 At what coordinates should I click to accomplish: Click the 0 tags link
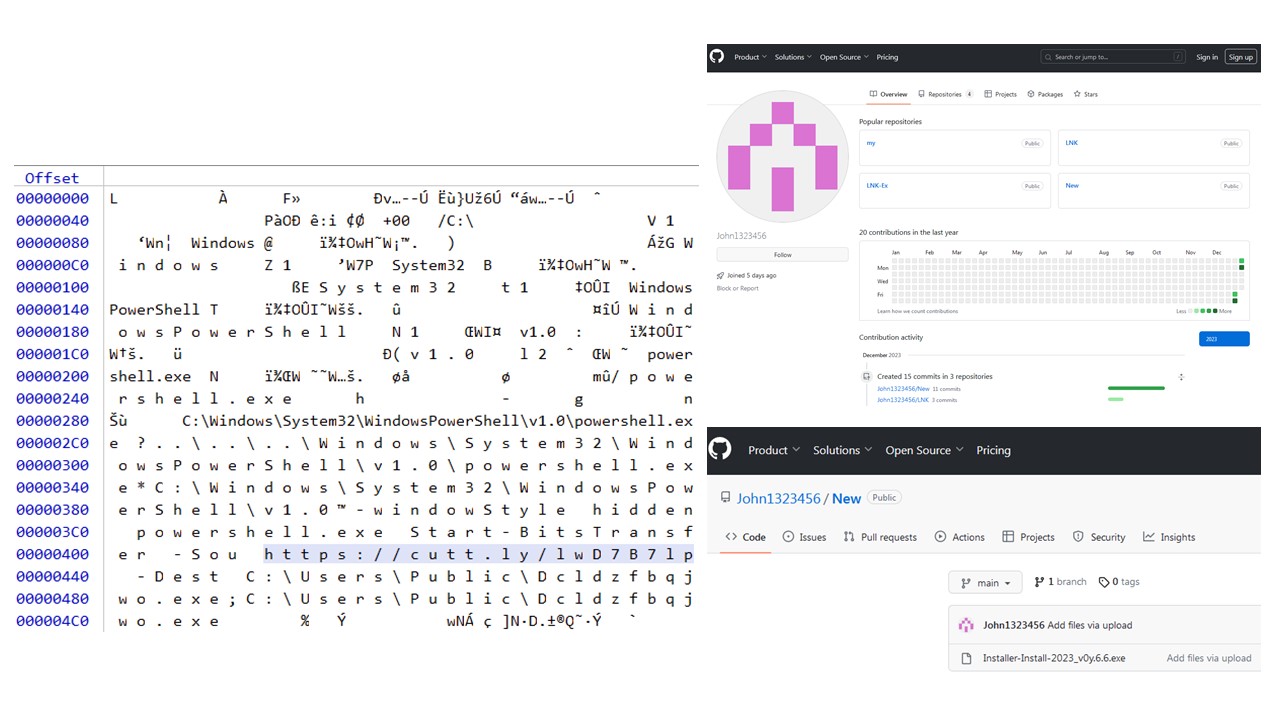tap(1119, 582)
